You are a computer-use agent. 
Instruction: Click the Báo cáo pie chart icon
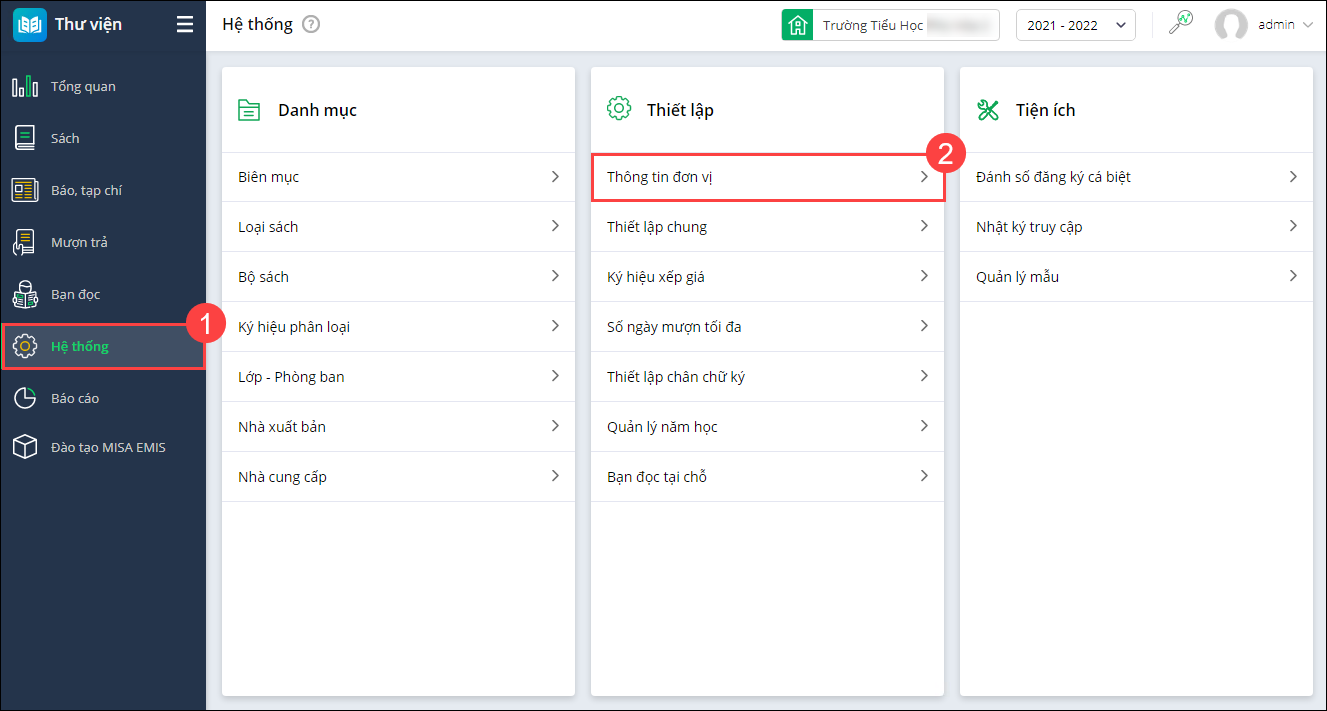pyautogui.click(x=25, y=398)
